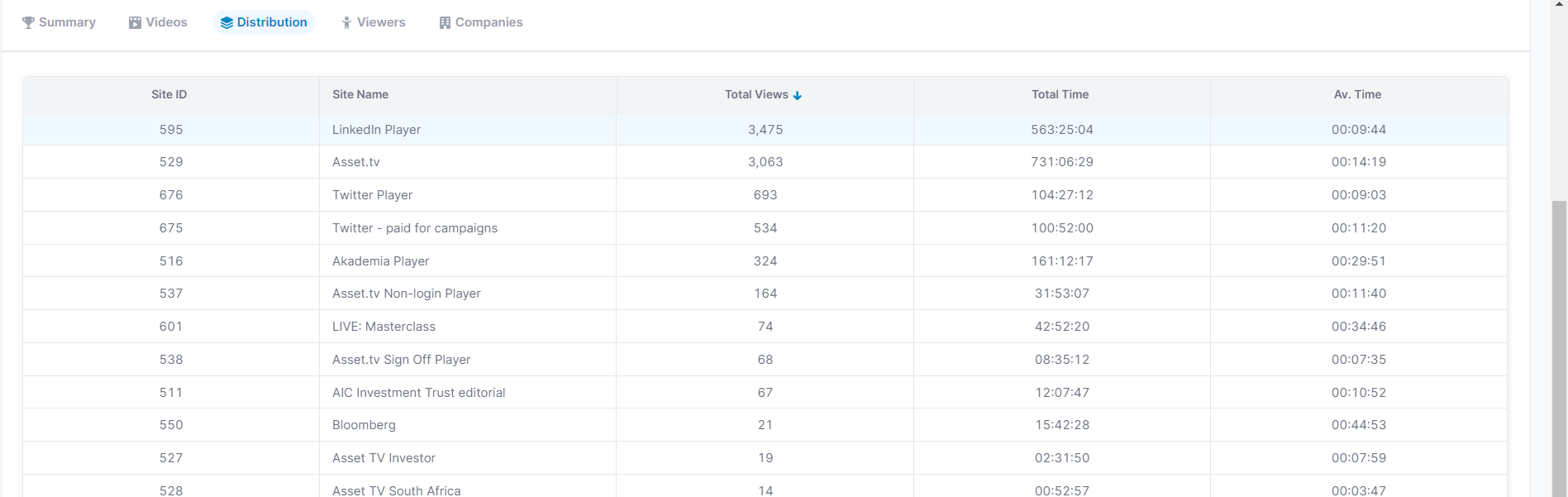Click the Distribution layers icon
The height and width of the screenshot is (497, 1568).
pyautogui.click(x=226, y=22)
